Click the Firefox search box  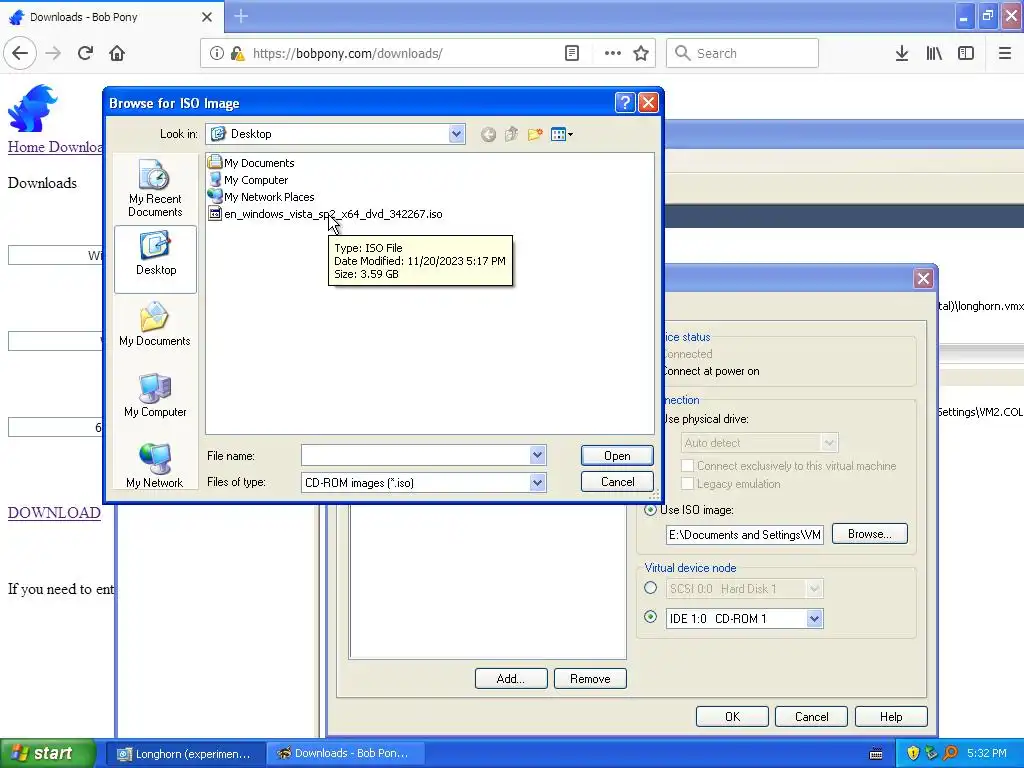[x=742, y=53]
